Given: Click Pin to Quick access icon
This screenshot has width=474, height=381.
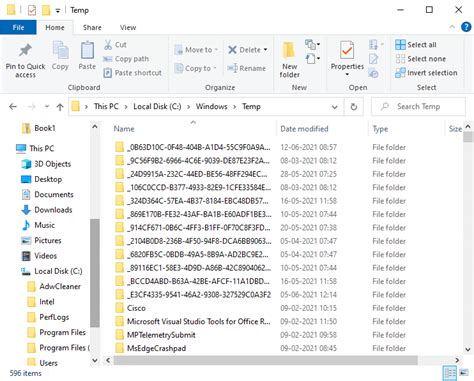Looking at the screenshot, I should (x=25, y=51).
